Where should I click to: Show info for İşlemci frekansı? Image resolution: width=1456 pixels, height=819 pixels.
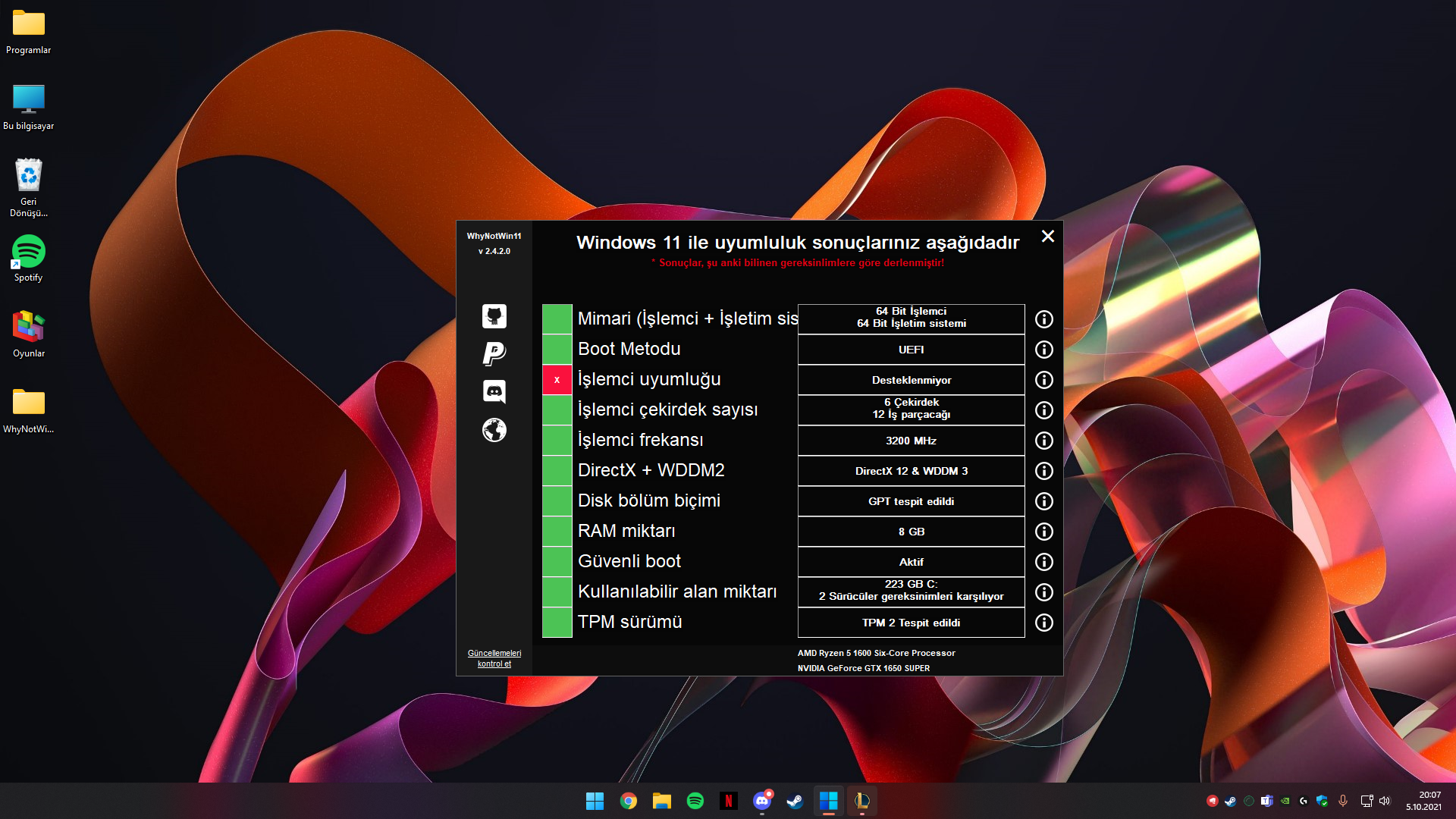tap(1044, 441)
